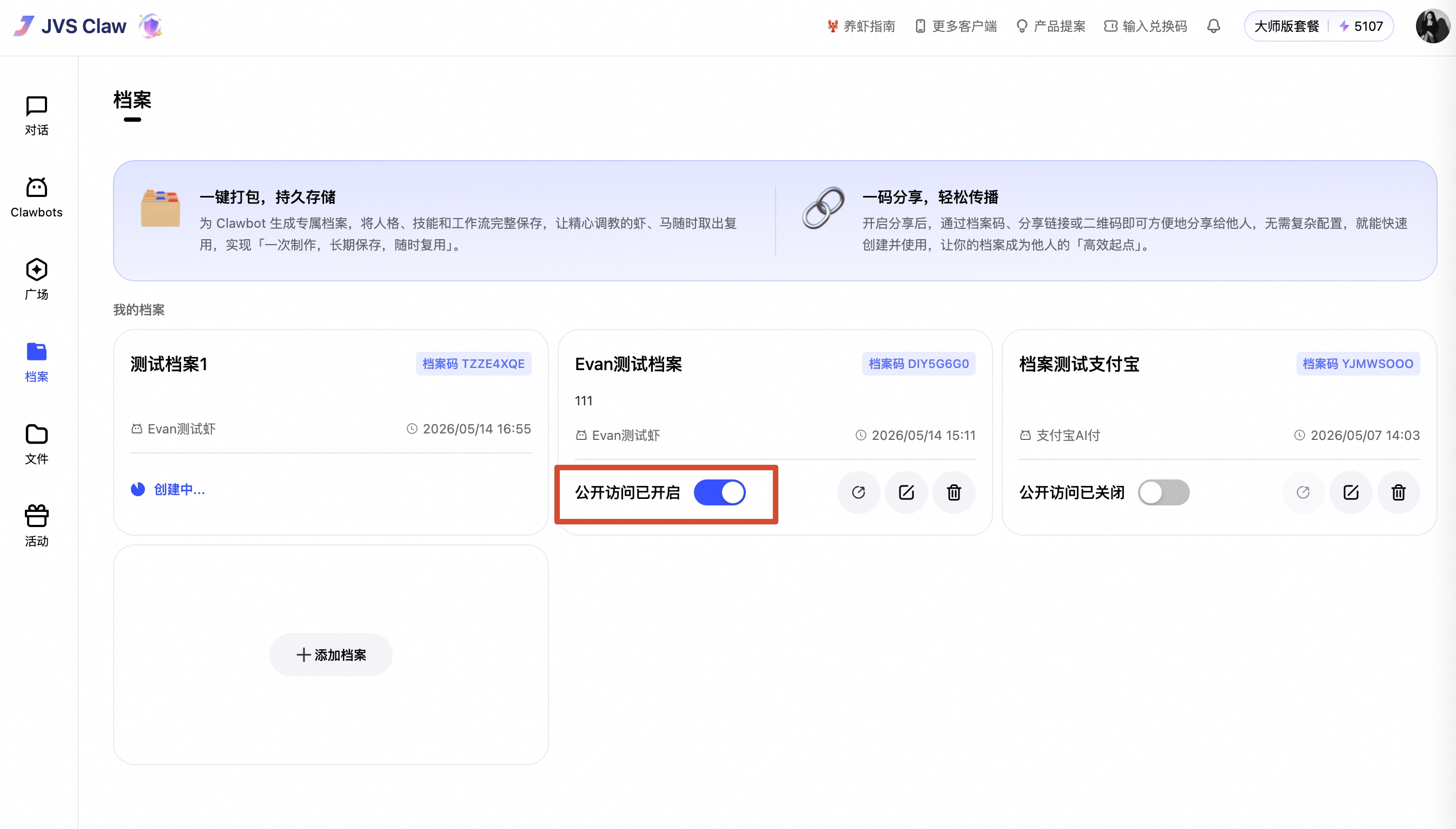
Task: Click the circular arrow icon on 档案测试支付宝
Action: 1303,492
